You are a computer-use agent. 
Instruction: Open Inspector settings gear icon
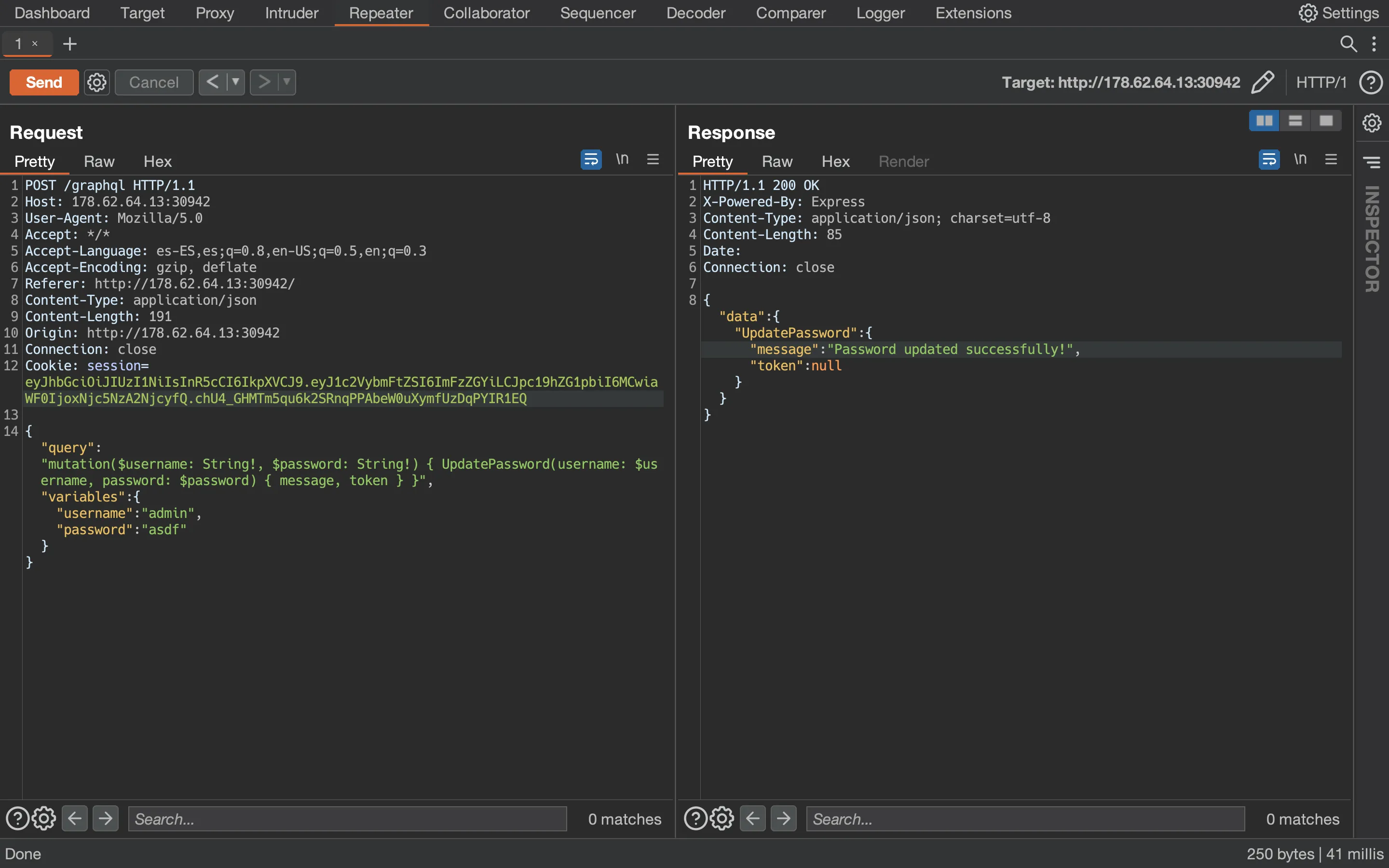(x=1372, y=122)
